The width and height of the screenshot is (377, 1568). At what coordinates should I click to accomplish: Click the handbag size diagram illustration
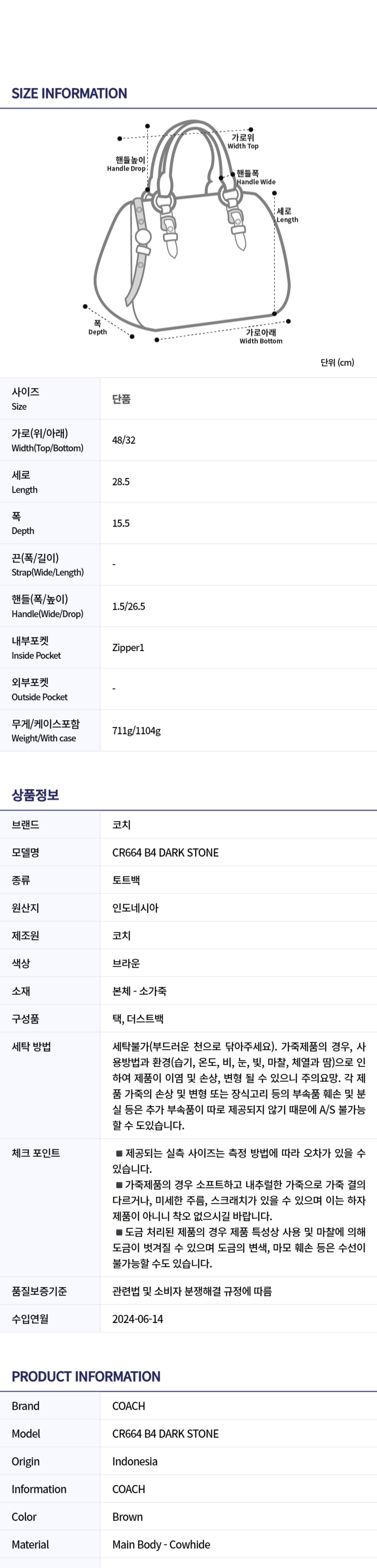click(x=192, y=233)
